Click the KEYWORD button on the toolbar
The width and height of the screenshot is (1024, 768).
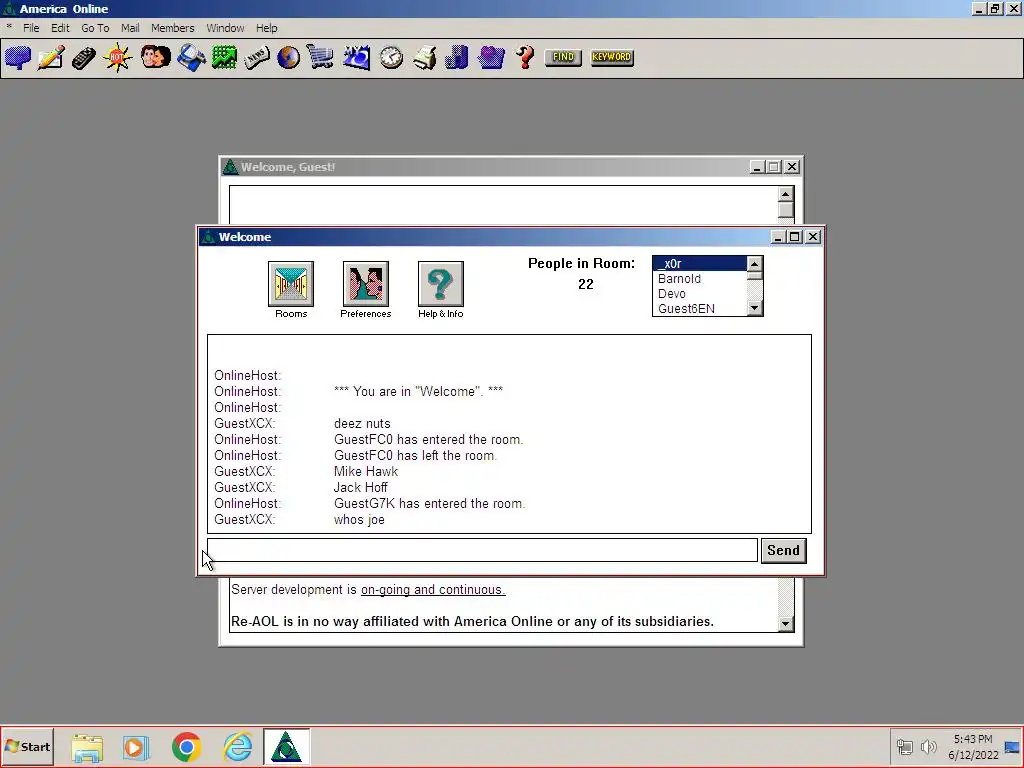(x=612, y=57)
